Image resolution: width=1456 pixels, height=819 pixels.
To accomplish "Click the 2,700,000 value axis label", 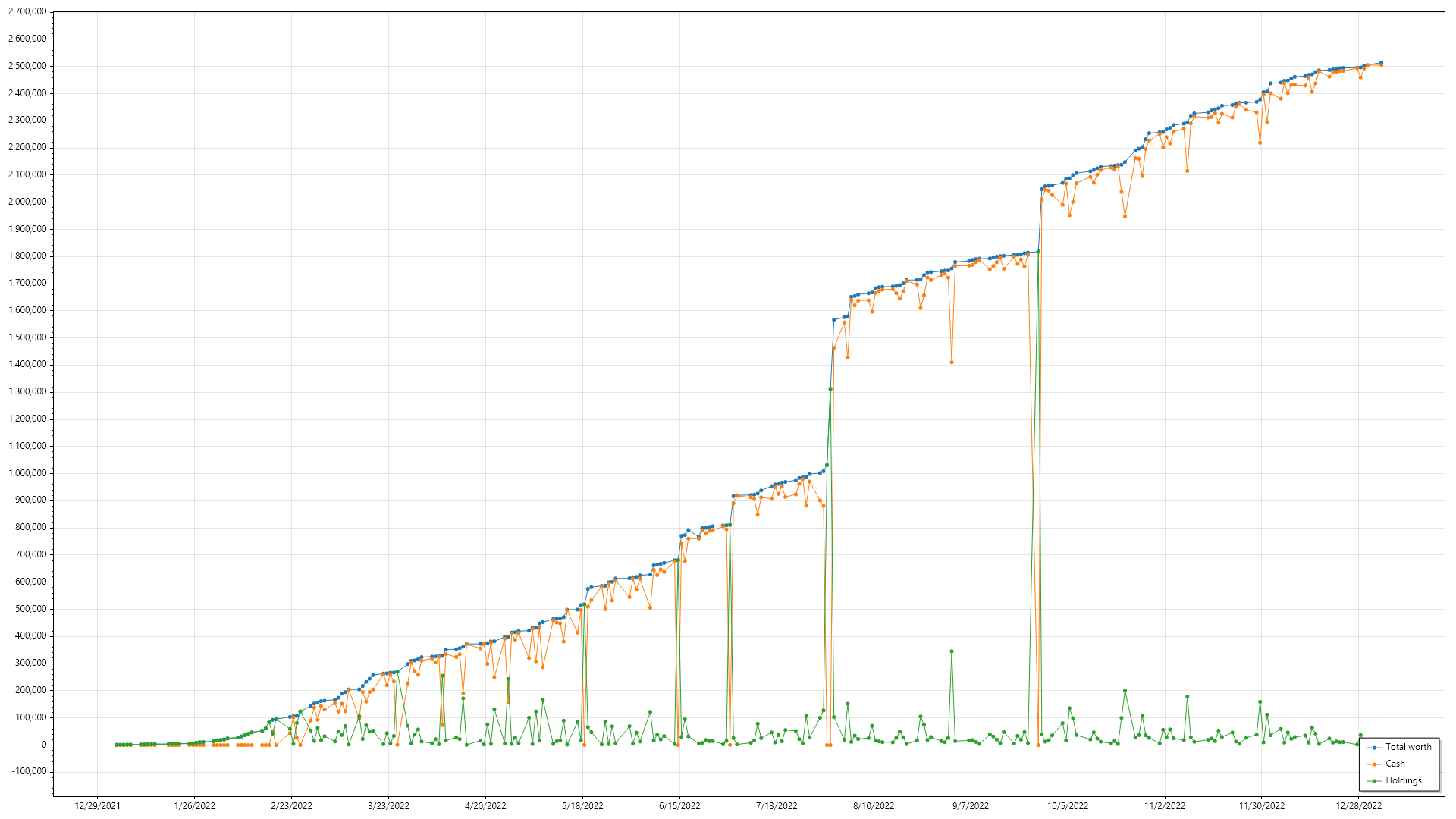I will click(27, 12).
